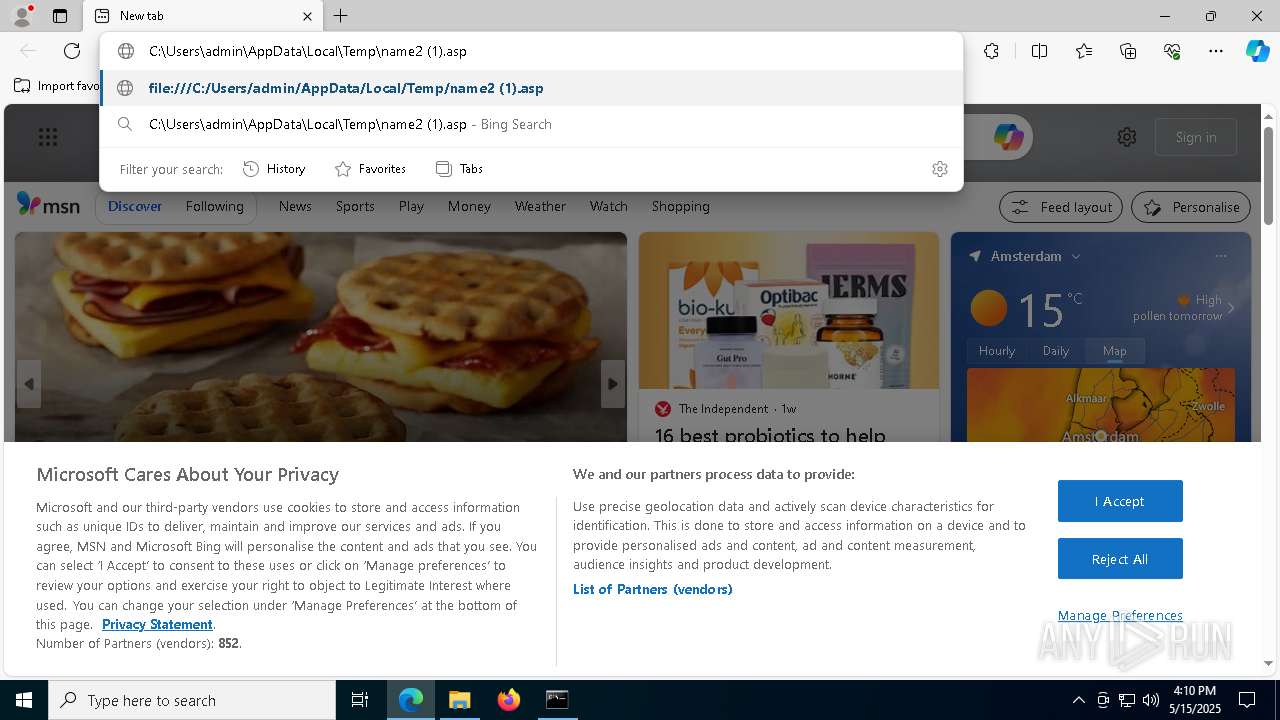Image resolution: width=1280 pixels, height=720 pixels.
Task: Open Money section
Action: (x=469, y=206)
